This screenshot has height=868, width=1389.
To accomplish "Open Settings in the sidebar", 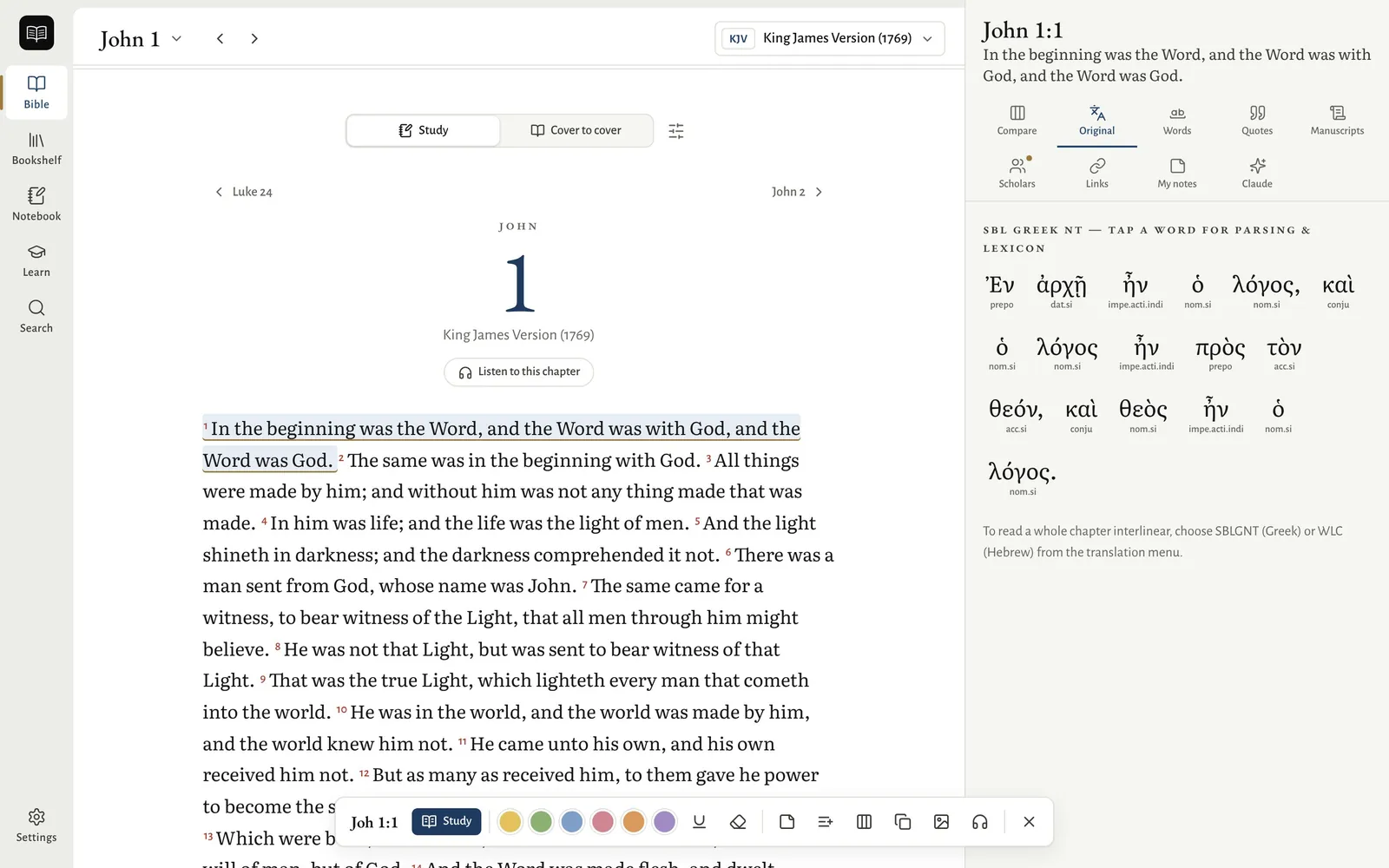I will tap(36, 825).
